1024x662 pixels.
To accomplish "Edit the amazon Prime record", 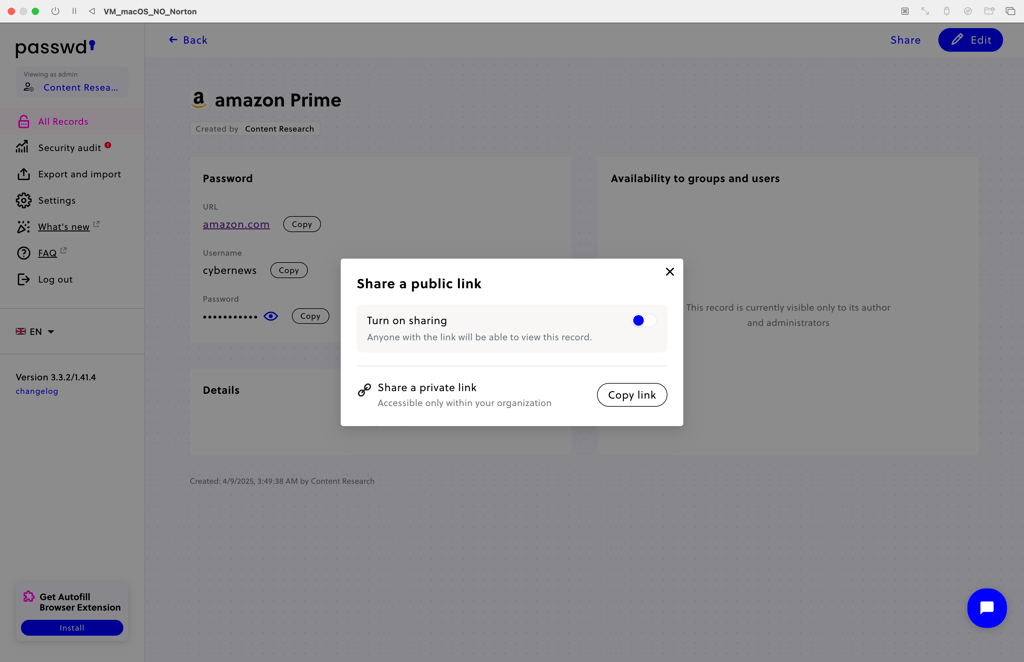I will pos(970,40).
